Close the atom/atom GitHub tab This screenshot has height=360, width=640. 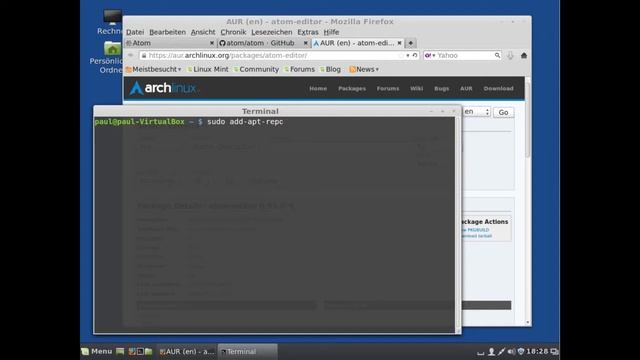click(305, 43)
